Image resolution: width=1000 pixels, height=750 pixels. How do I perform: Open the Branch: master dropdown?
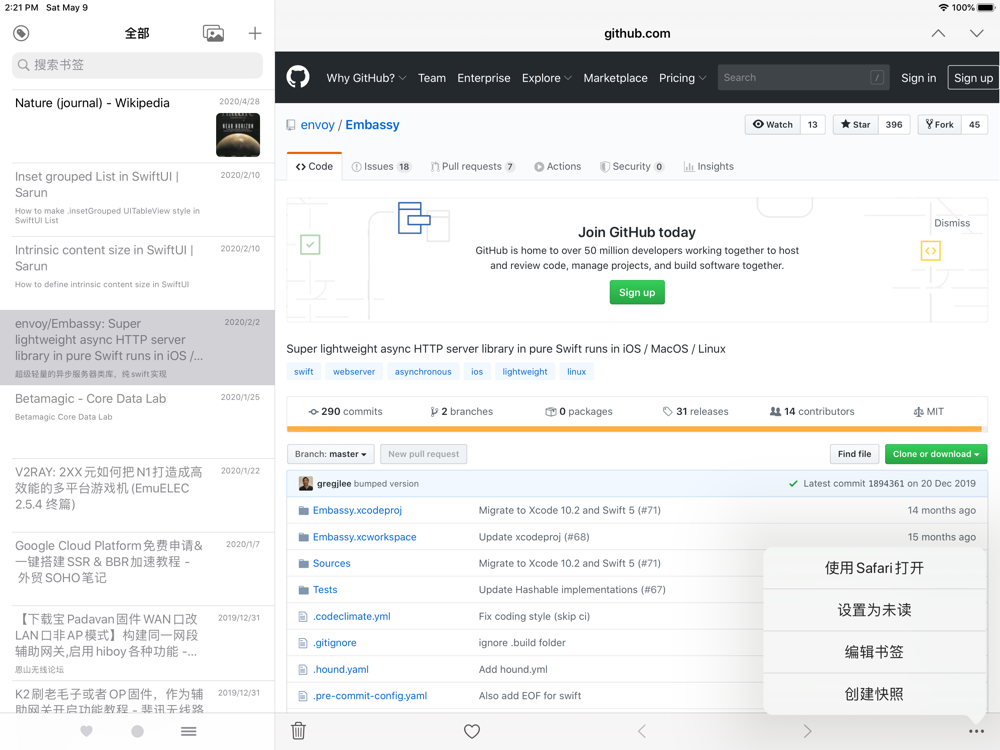(x=330, y=454)
